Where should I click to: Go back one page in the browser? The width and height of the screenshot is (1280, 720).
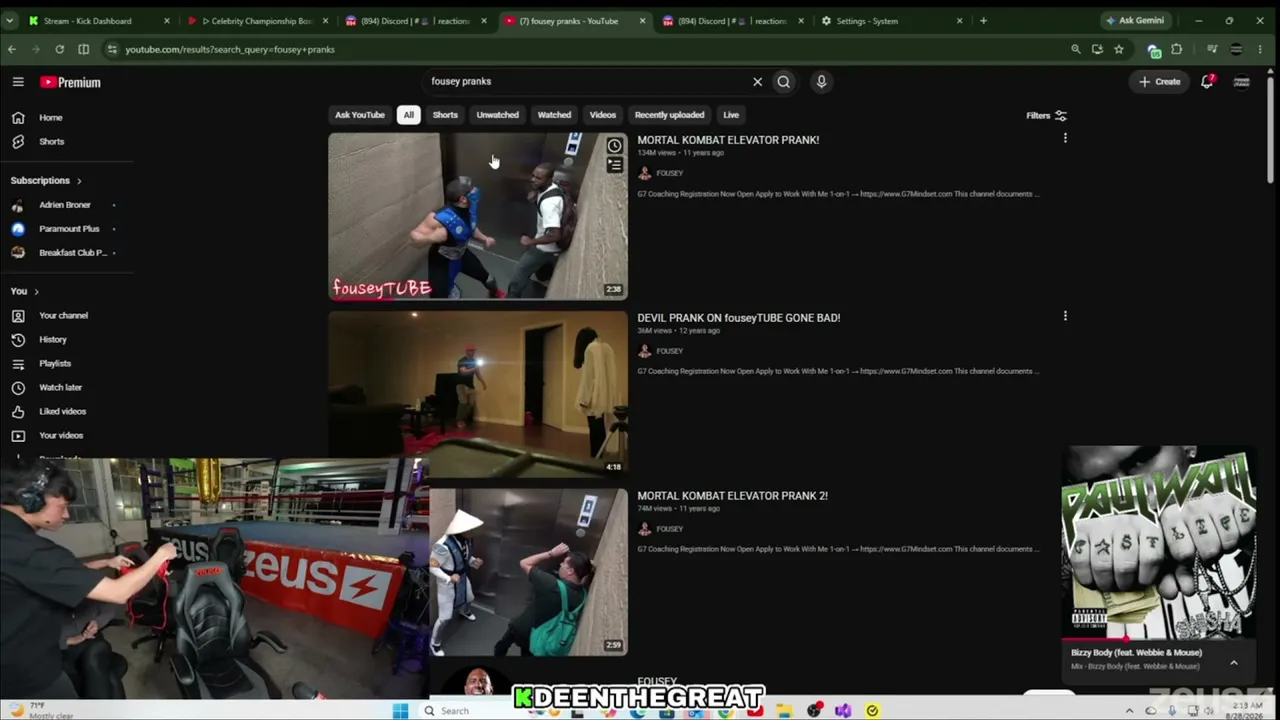point(12,49)
